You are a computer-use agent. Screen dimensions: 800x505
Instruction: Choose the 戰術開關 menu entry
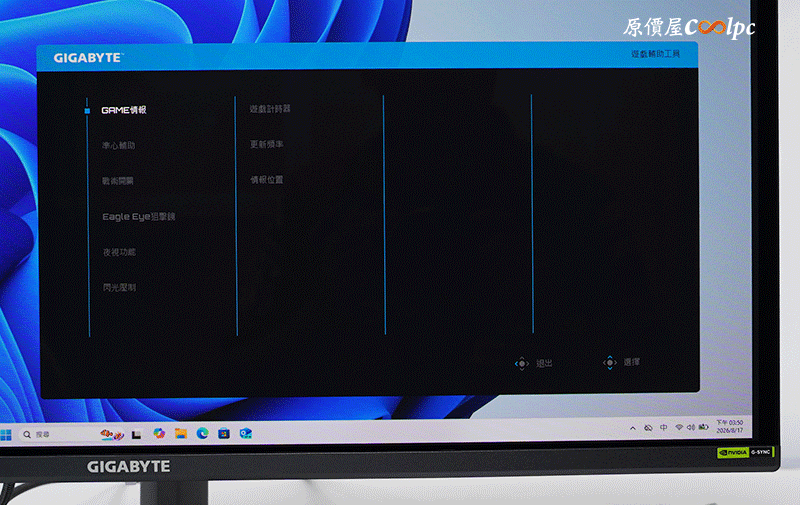pyautogui.click(x=118, y=181)
